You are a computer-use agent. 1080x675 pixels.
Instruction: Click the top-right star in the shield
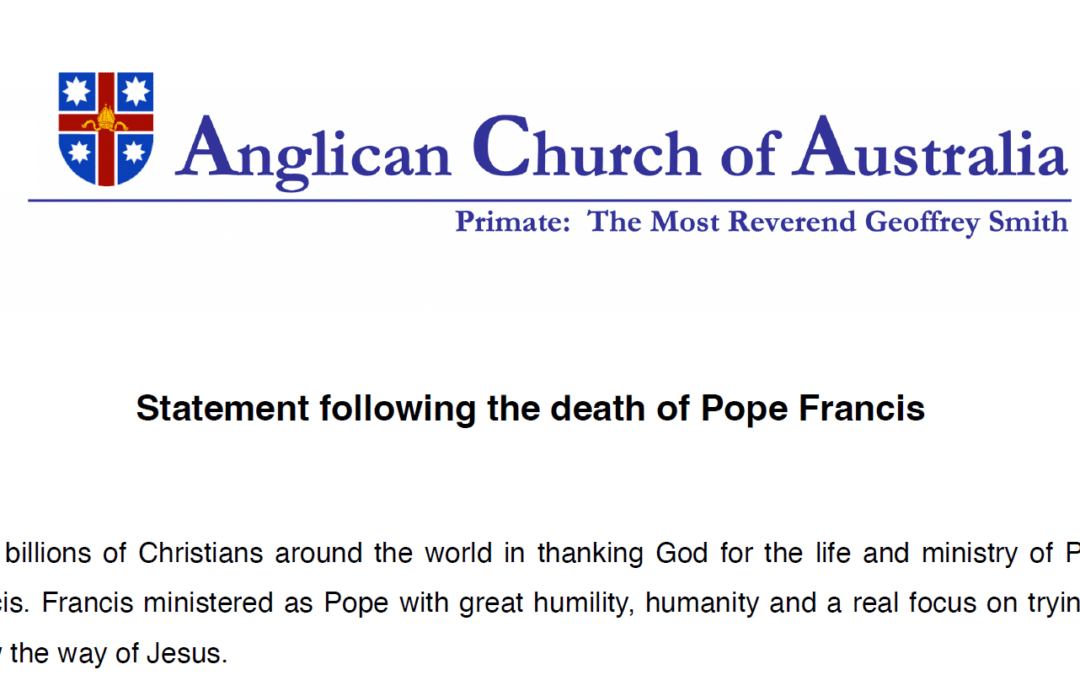133,93
